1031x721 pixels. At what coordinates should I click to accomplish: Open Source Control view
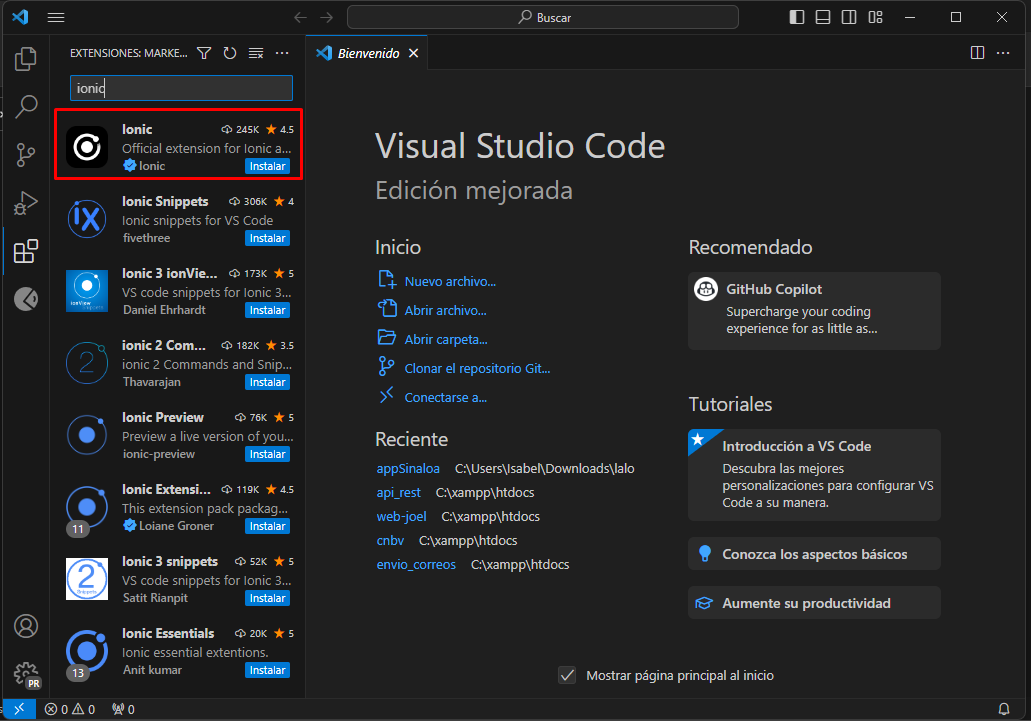coord(26,155)
